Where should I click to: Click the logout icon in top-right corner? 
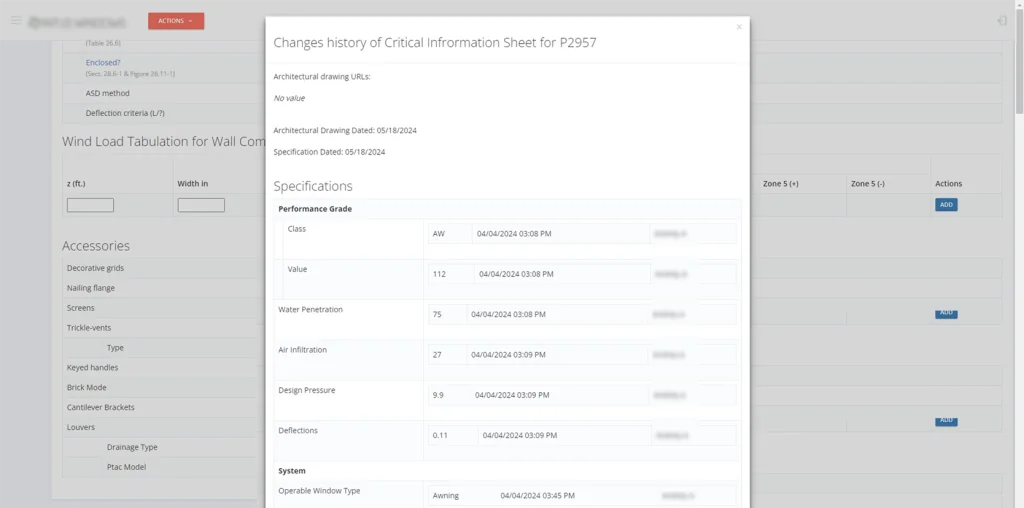pos(1002,21)
